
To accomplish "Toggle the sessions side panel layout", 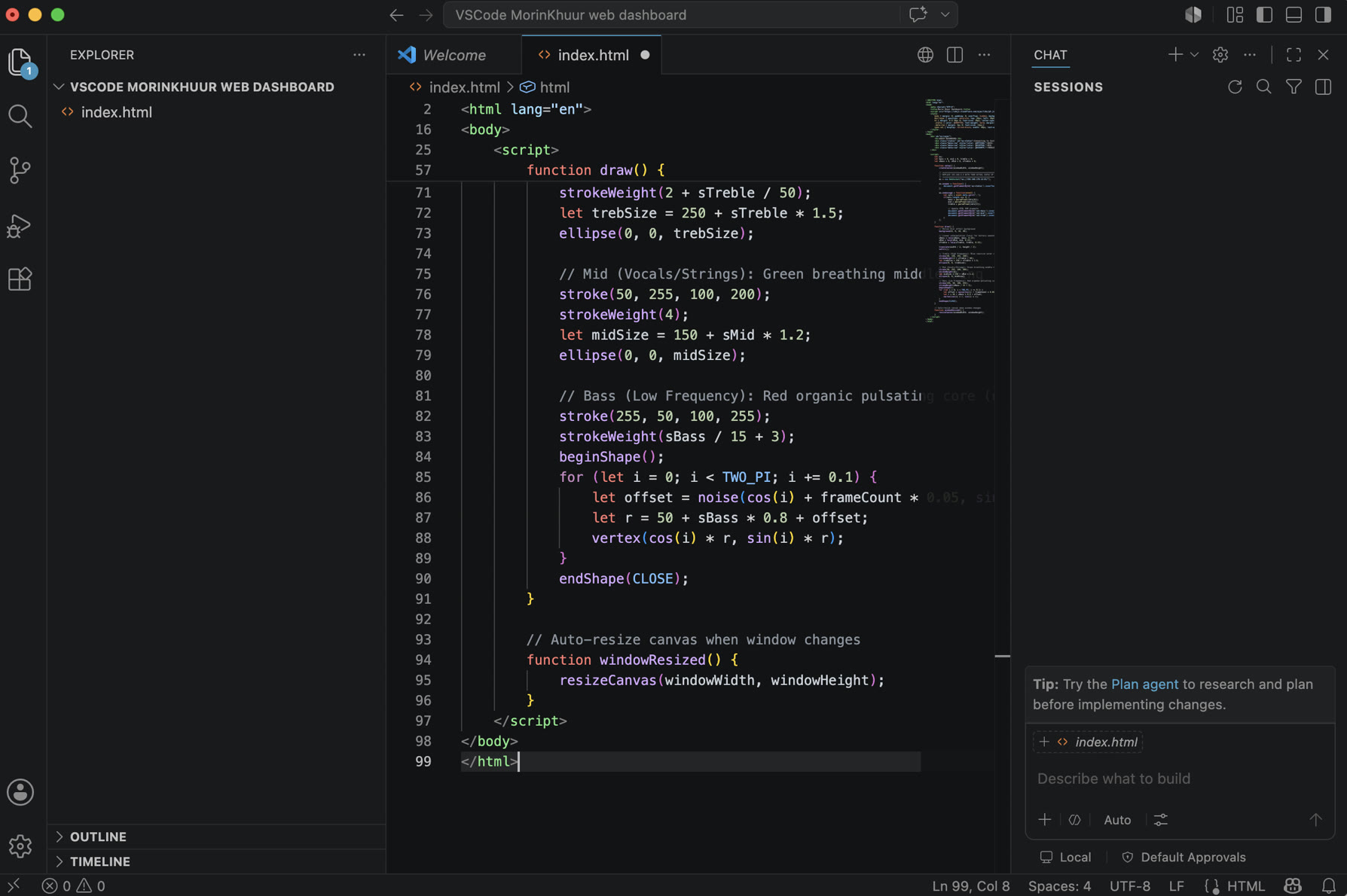I will [x=1323, y=87].
